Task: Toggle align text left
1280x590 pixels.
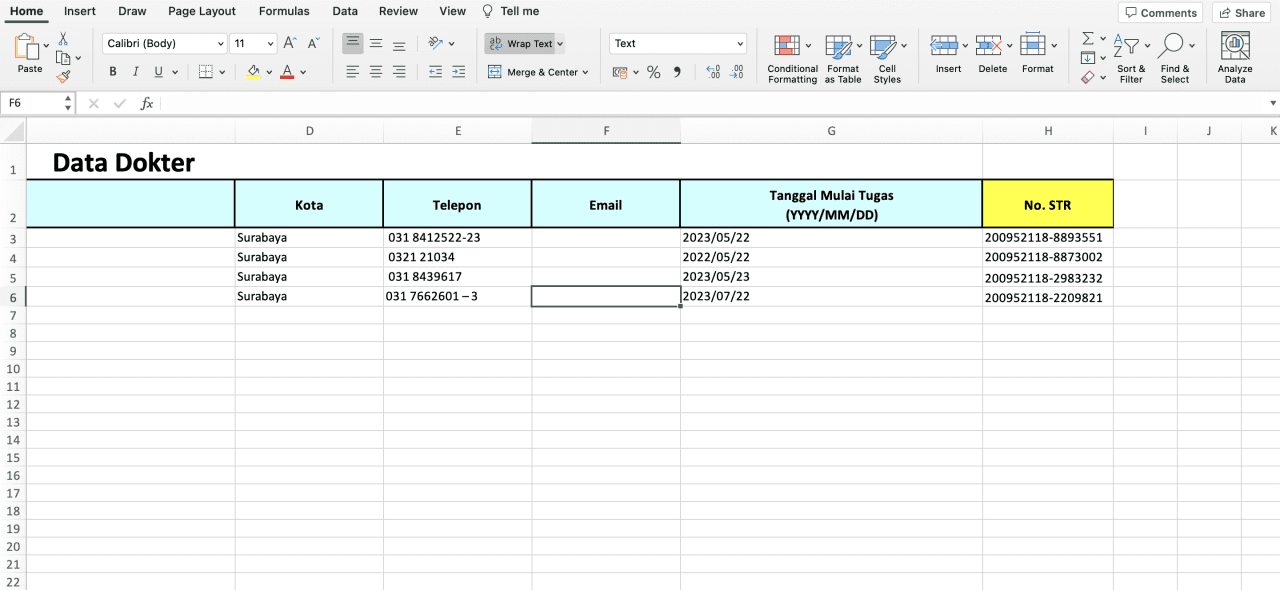Action: tap(353, 72)
